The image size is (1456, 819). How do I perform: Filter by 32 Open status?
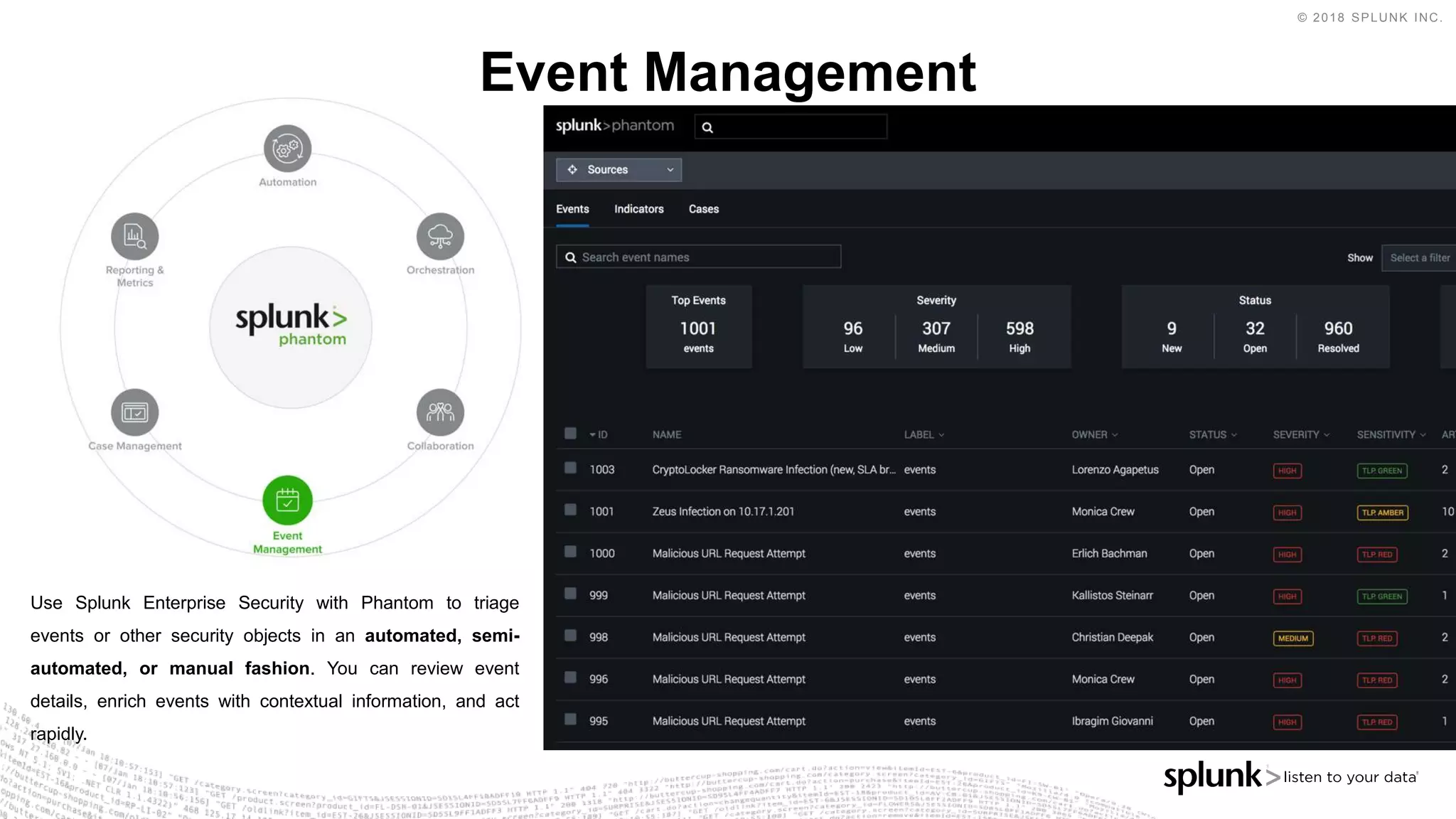(x=1255, y=336)
